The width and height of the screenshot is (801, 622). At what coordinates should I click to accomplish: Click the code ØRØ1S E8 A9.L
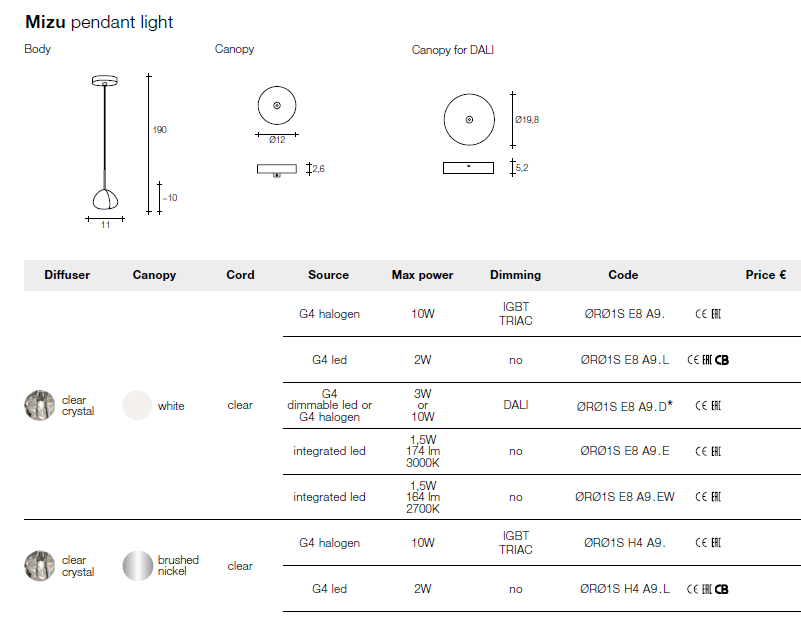[x=625, y=360]
